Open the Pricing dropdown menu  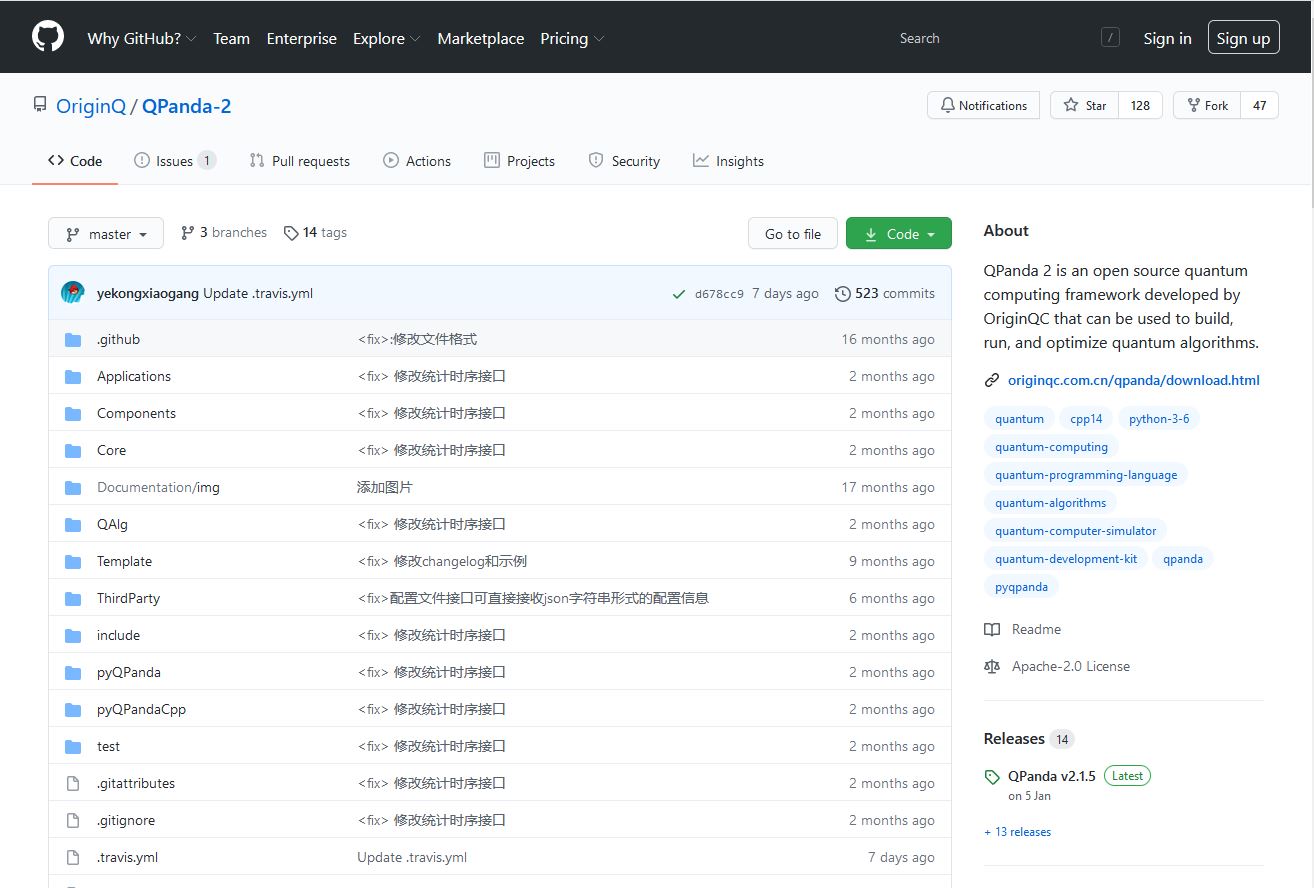tap(572, 38)
